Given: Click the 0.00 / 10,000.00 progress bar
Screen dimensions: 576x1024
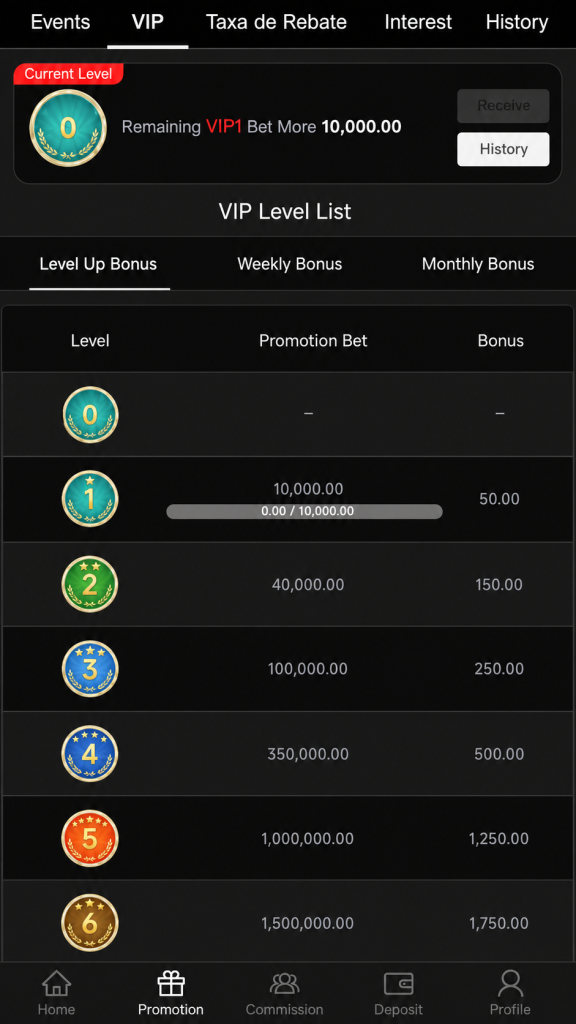Looking at the screenshot, I should [x=304, y=511].
